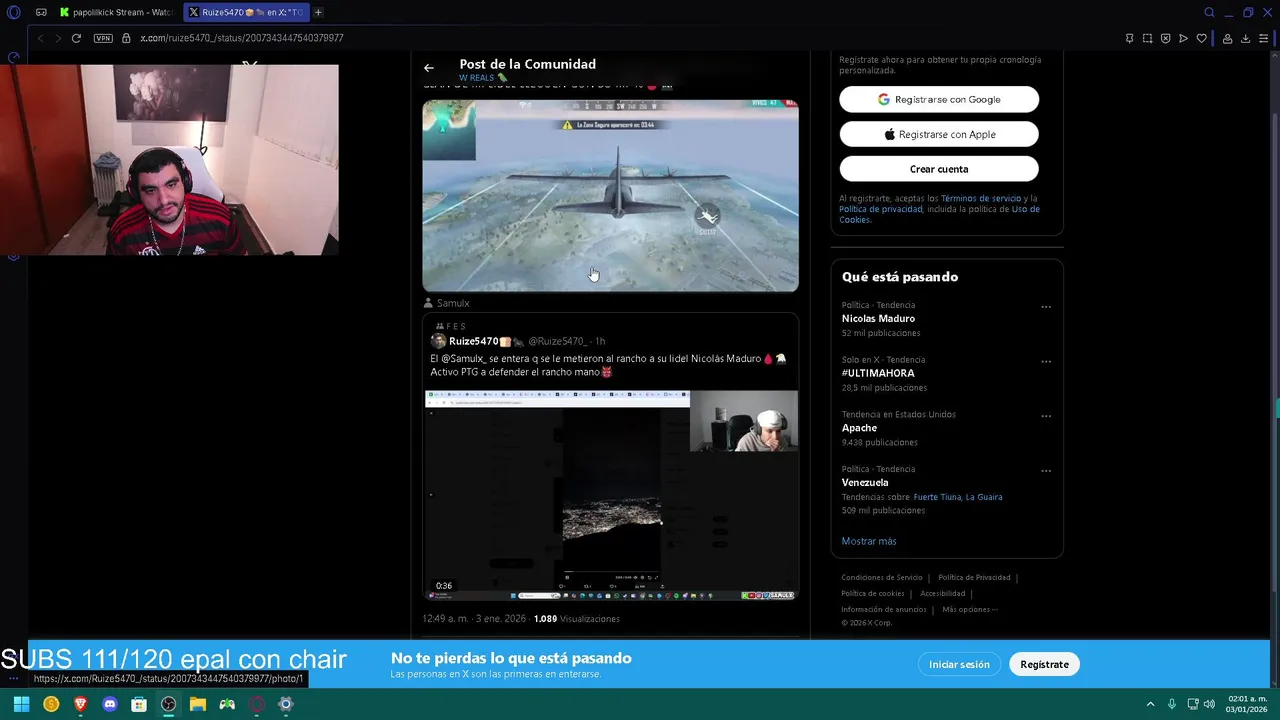Open the profile account icon in toolbar

tap(1226, 38)
